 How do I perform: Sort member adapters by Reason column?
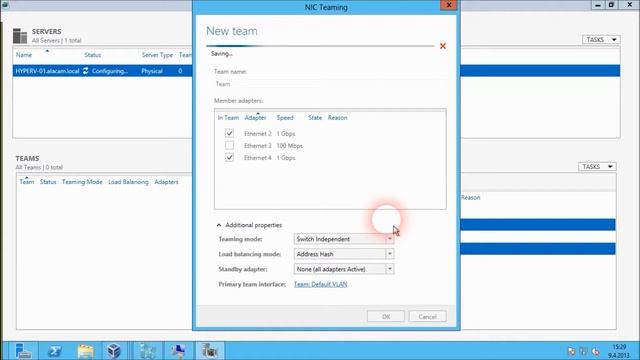(x=338, y=118)
